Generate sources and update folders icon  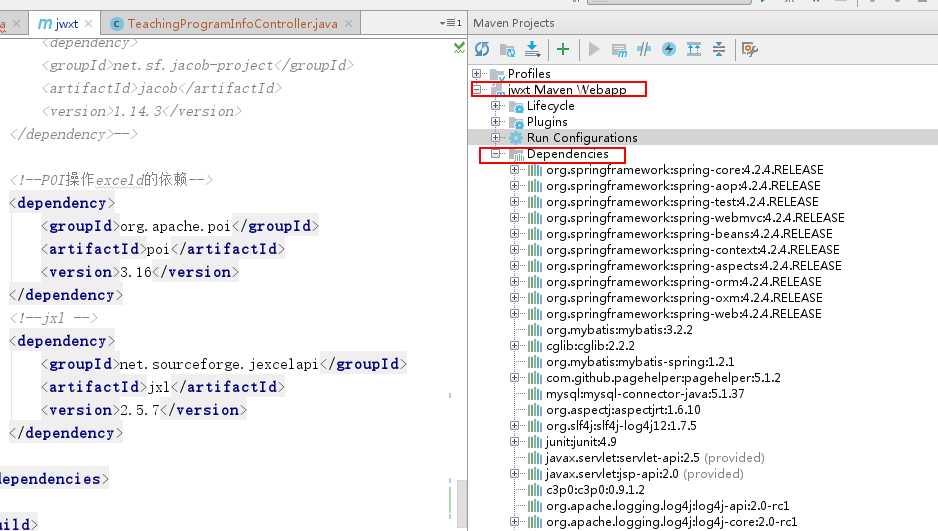[x=507, y=49]
